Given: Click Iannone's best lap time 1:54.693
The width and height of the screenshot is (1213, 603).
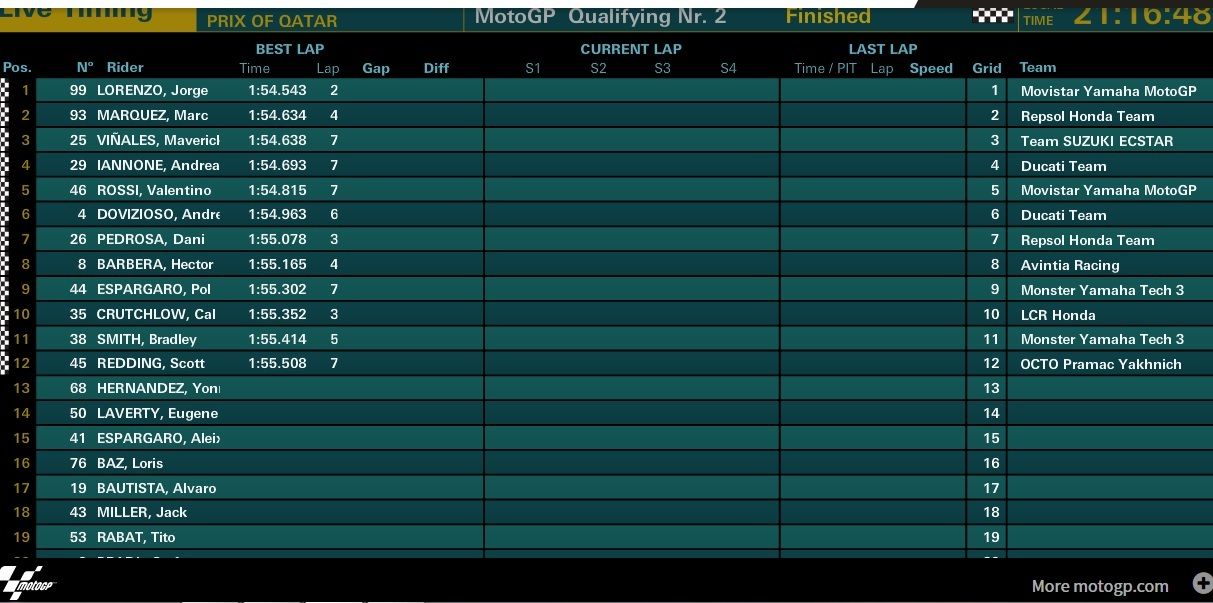Looking at the screenshot, I should point(277,166).
